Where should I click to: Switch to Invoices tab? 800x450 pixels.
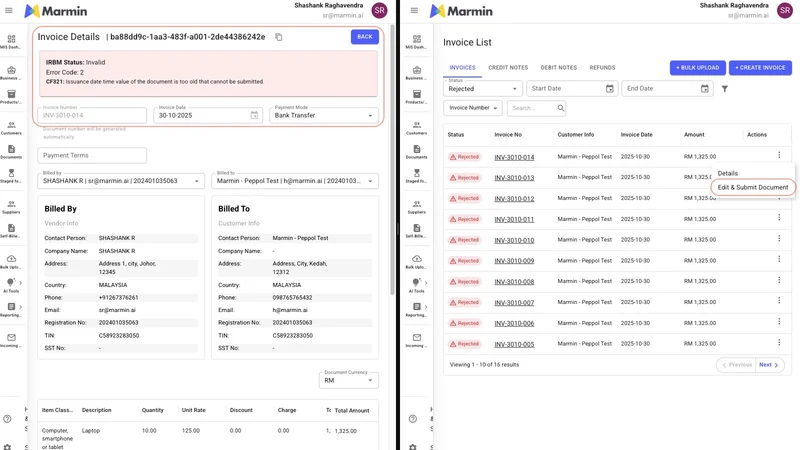click(462, 67)
